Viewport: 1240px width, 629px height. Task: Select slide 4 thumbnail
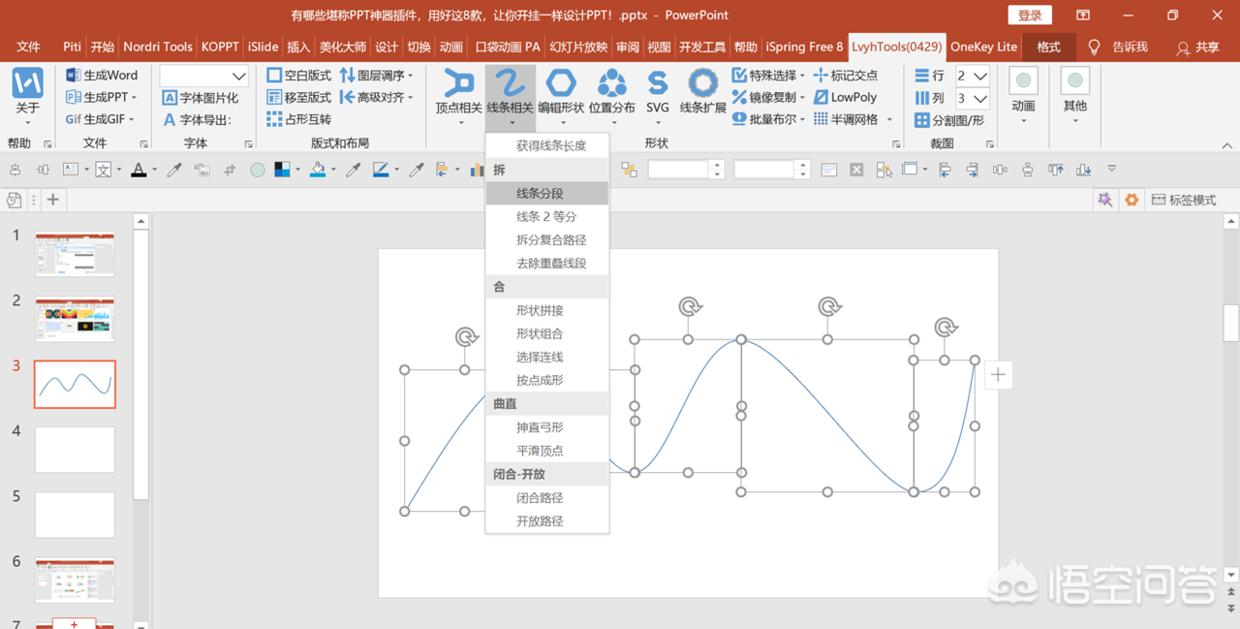[x=74, y=449]
